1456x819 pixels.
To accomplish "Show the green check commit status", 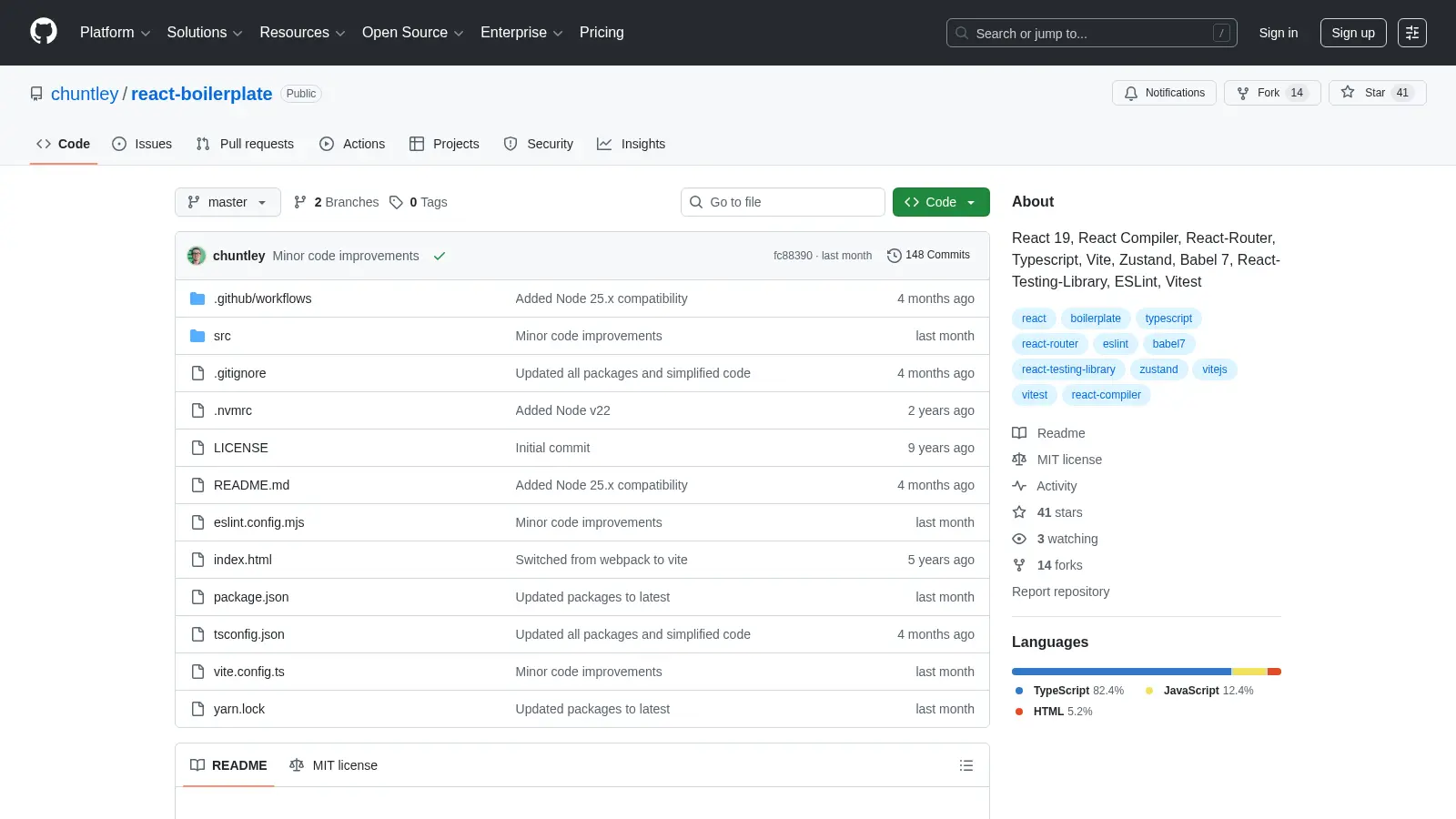I will pos(440,256).
